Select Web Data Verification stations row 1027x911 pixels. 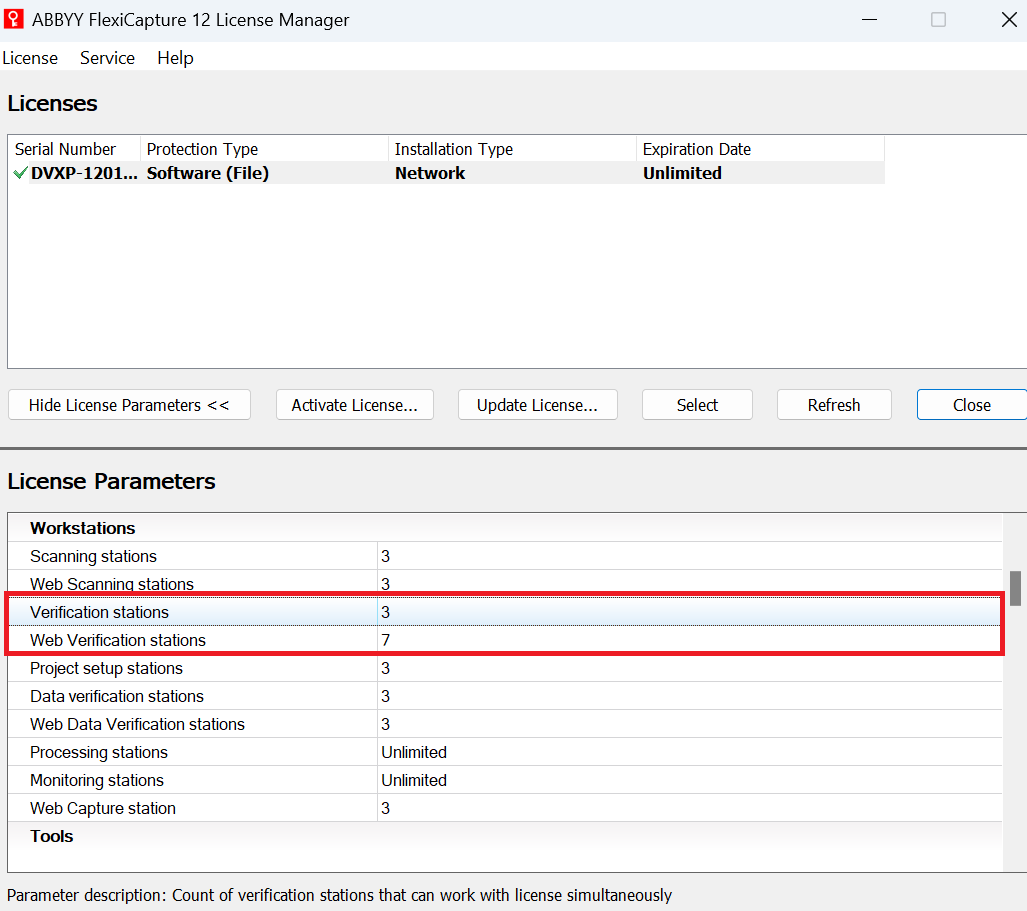[x=505, y=724]
